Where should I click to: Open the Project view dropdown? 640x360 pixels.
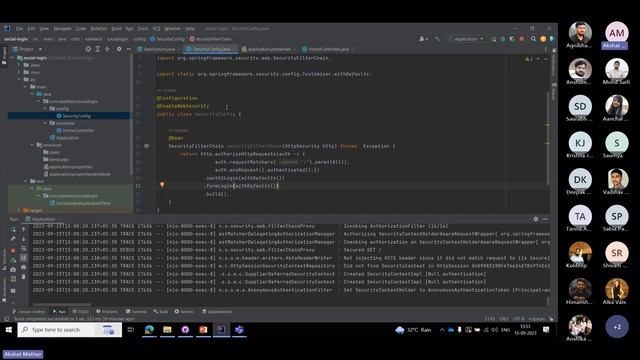point(27,49)
